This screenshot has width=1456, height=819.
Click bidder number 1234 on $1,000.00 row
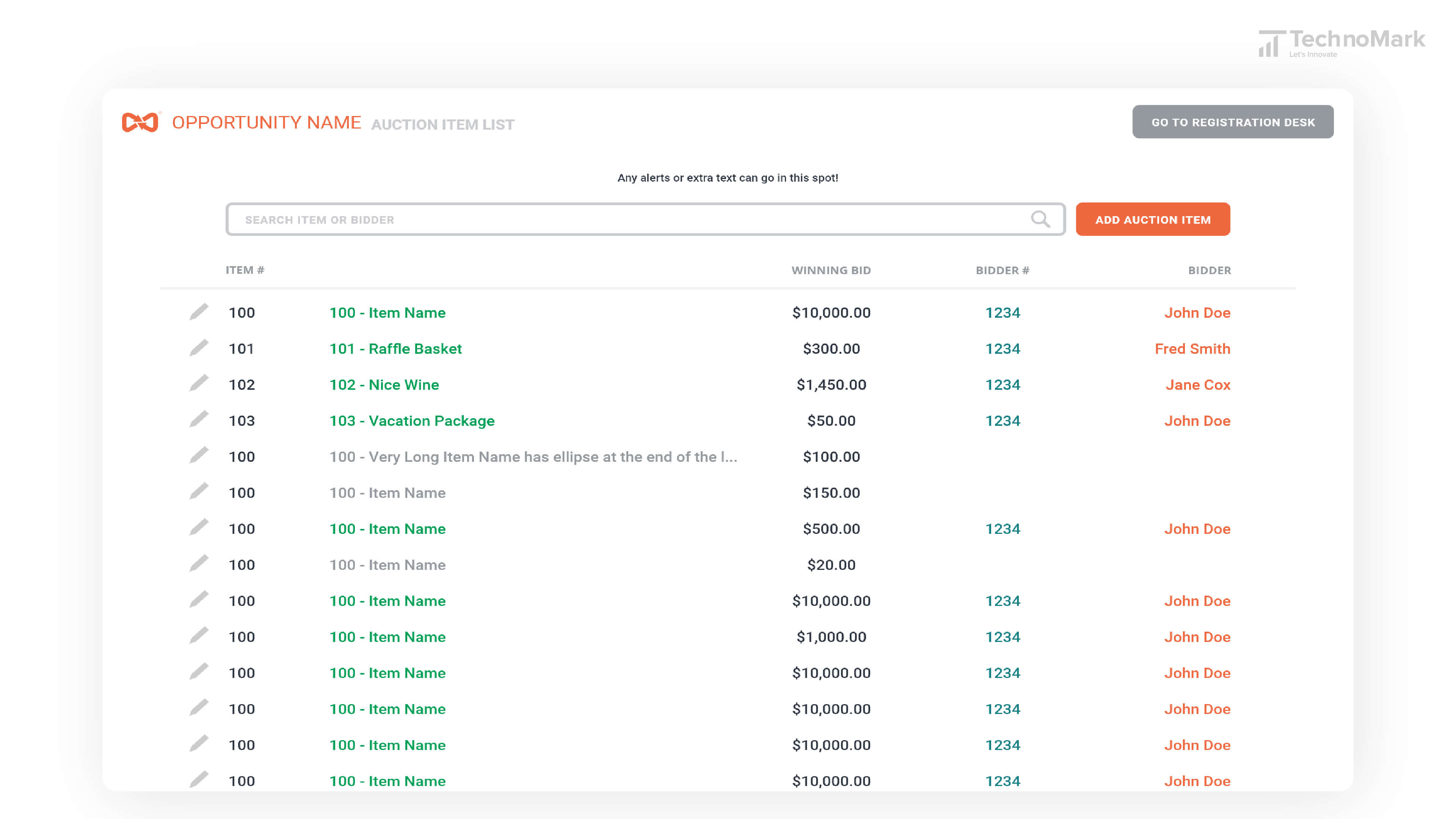pyautogui.click(x=1003, y=637)
